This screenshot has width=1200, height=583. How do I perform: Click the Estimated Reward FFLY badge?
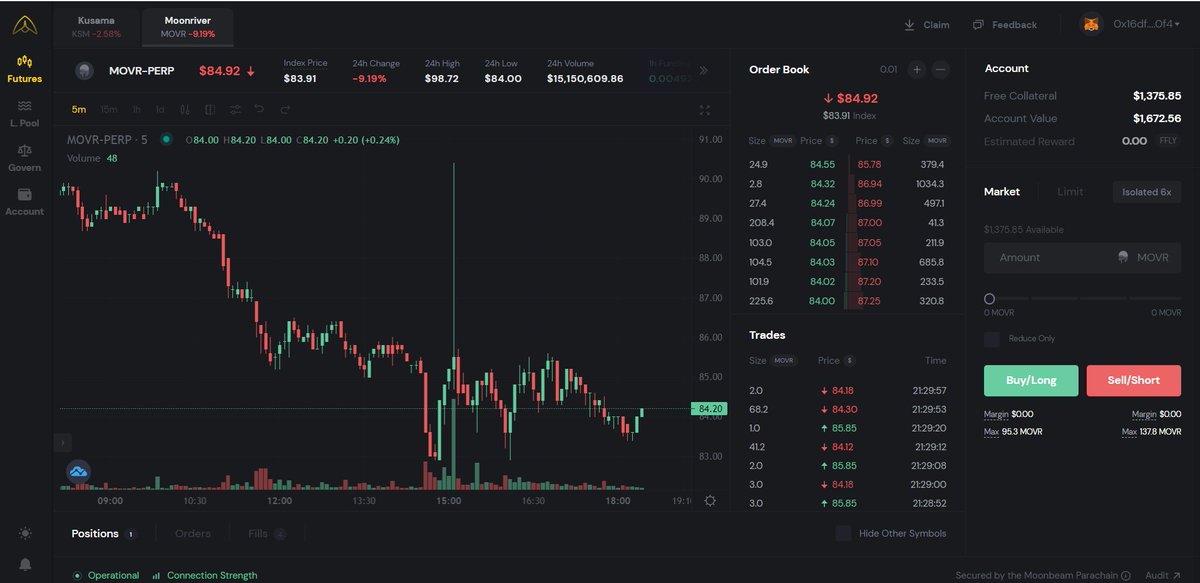(x=1167, y=141)
